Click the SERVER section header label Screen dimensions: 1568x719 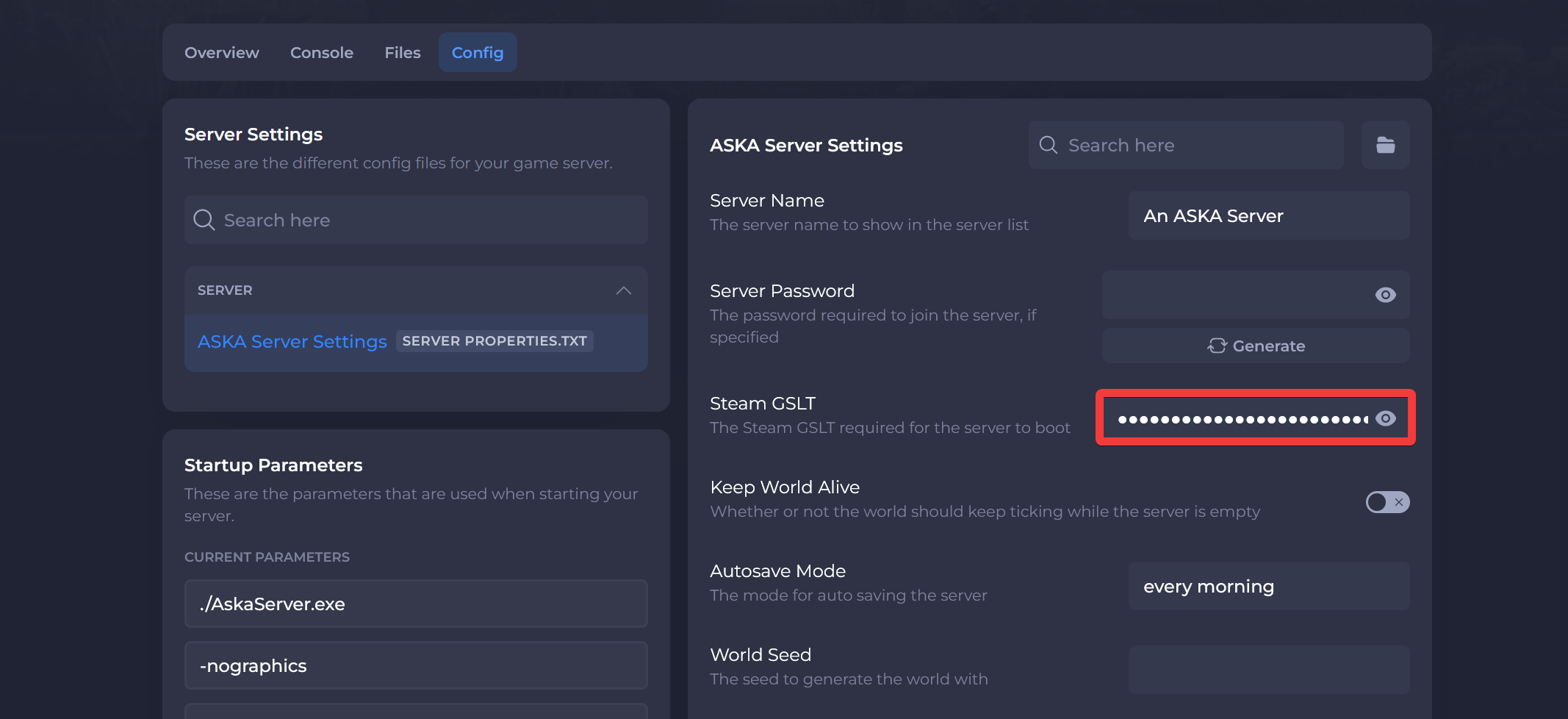click(x=225, y=290)
